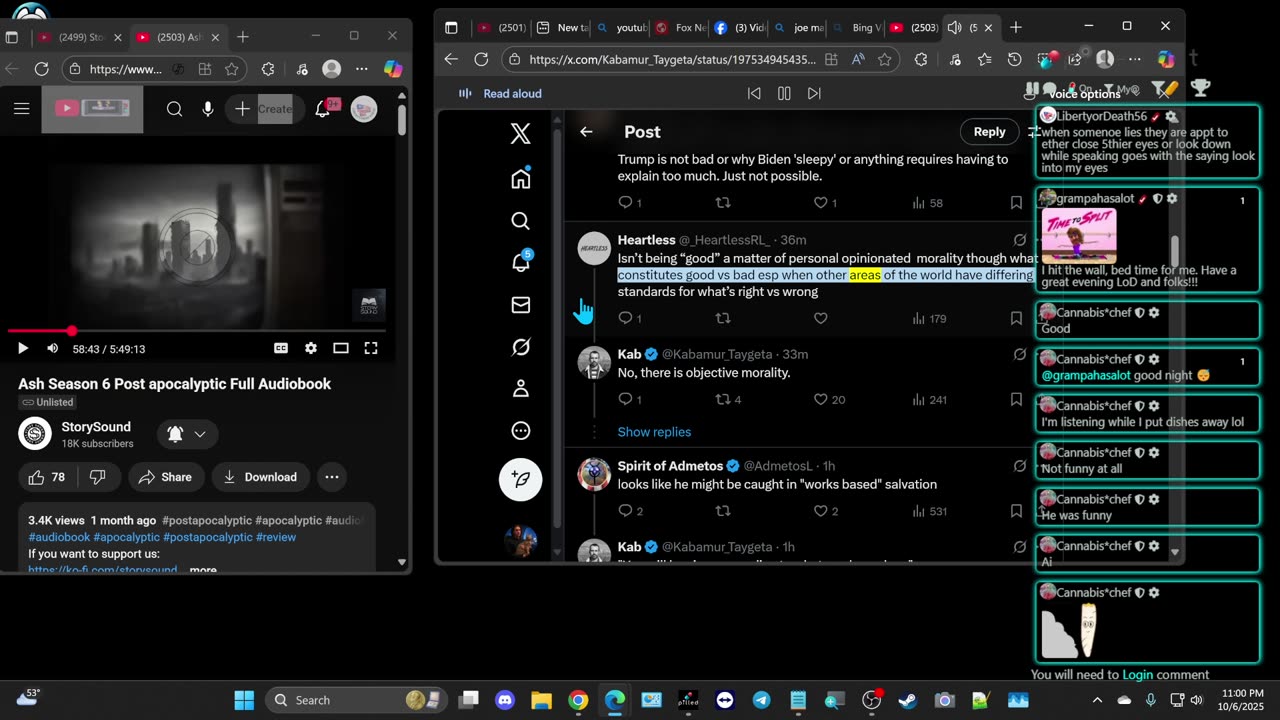
Task: Open Copilot in the X Edge window
Action: pyautogui.click(x=1166, y=59)
